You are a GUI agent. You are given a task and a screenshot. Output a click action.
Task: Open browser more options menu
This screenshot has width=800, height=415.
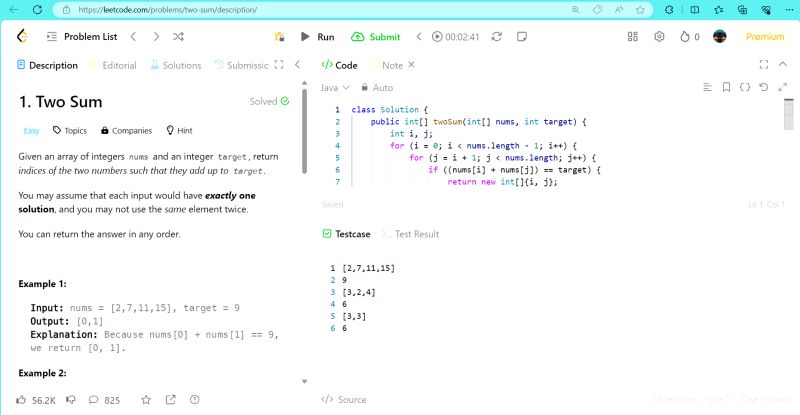click(789, 10)
